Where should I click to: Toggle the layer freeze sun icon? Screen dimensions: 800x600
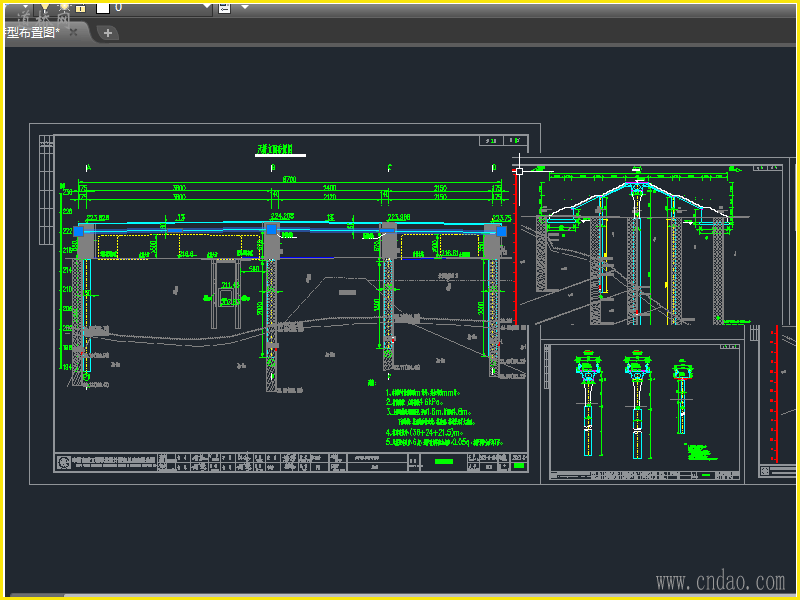tap(63, 7)
